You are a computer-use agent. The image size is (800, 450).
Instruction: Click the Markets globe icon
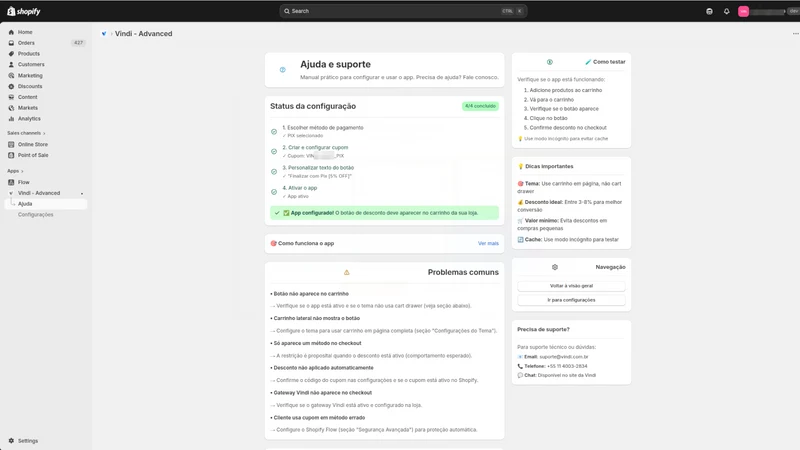(x=11, y=108)
